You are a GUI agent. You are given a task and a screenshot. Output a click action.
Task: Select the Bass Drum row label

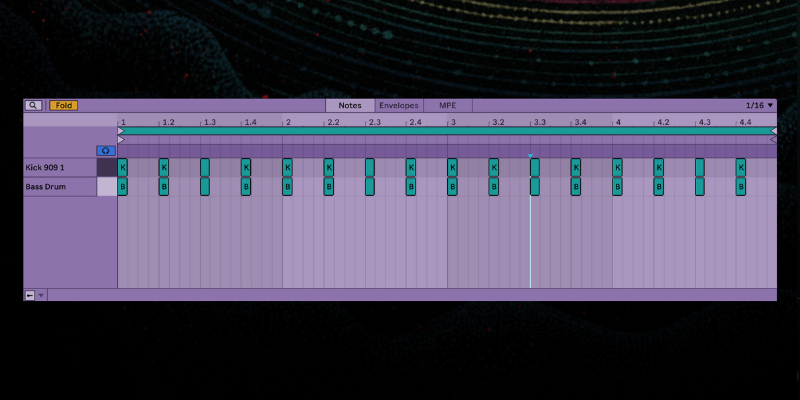[x=60, y=186]
